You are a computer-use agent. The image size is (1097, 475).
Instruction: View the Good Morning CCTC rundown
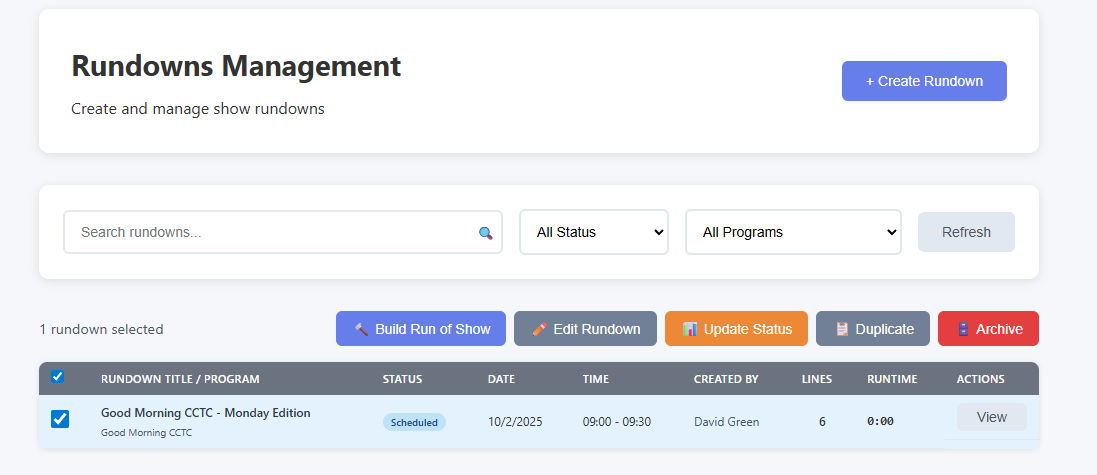pyautogui.click(x=991, y=417)
